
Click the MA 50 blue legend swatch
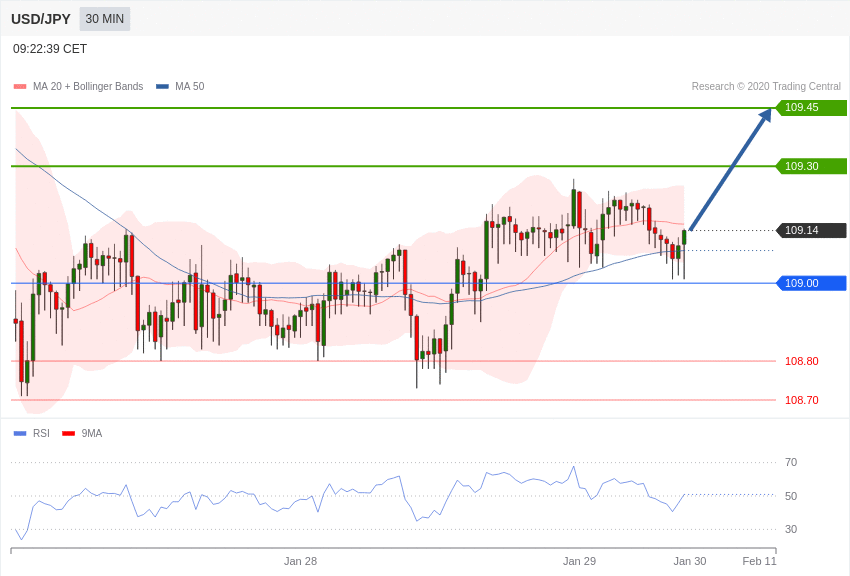click(x=163, y=87)
